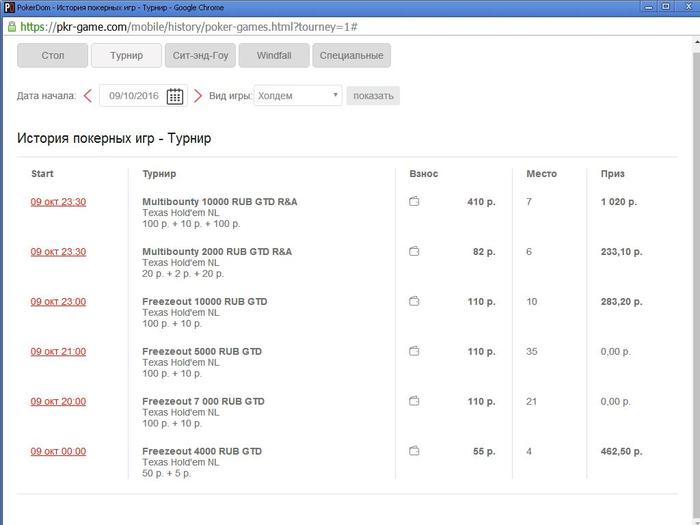Switch to the Сит-энд-Гоу tab
Image resolution: width=700 pixels, height=525 pixels.
pos(200,55)
